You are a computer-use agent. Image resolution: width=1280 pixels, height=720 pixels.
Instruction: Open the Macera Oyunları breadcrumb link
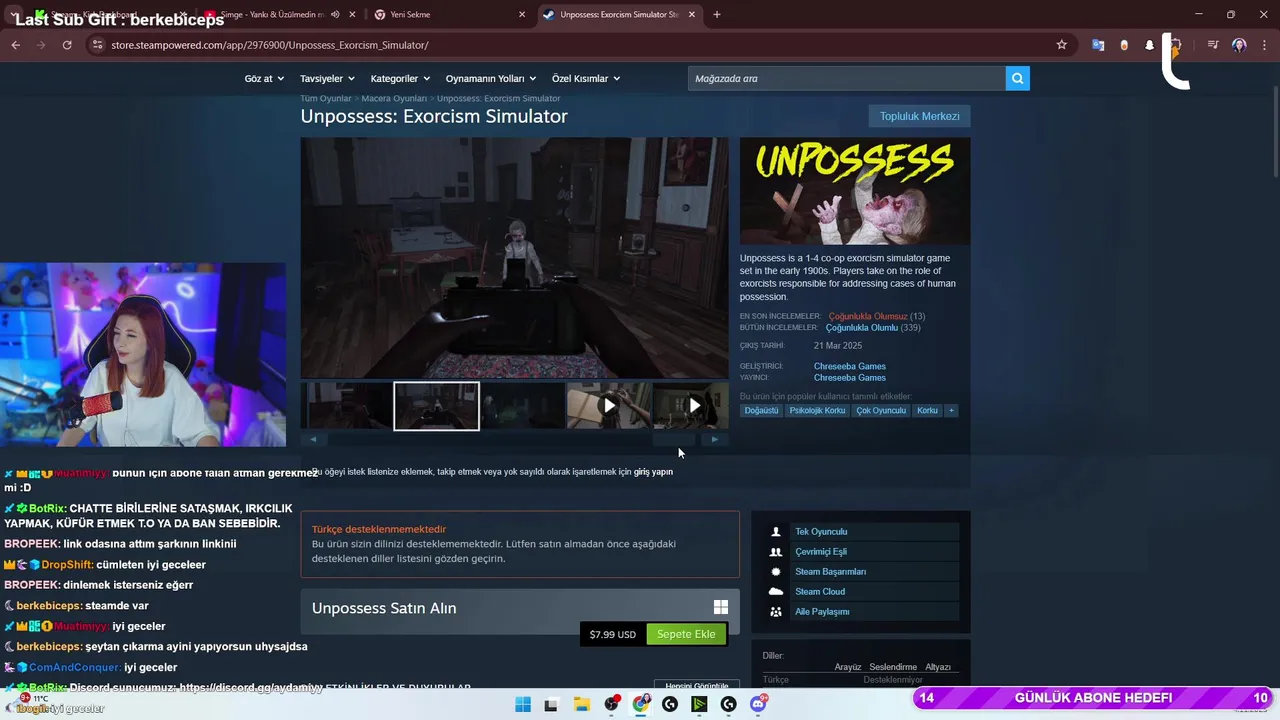click(x=394, y=98)
